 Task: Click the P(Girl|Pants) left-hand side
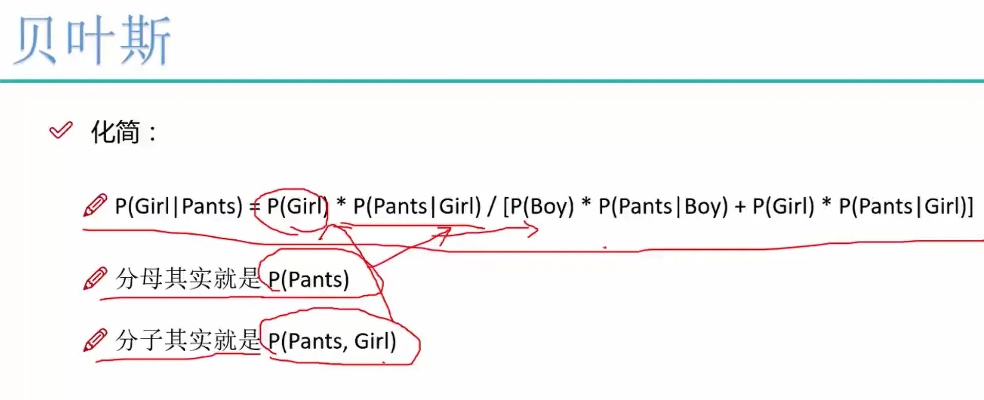pyautogui.click(x=179, y=208)
